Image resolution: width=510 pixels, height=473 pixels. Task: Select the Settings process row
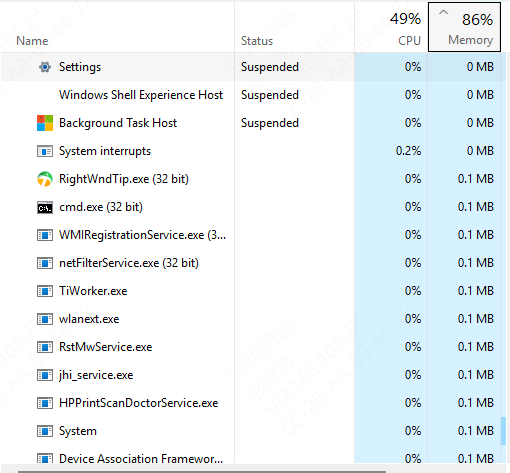(253, 67)
